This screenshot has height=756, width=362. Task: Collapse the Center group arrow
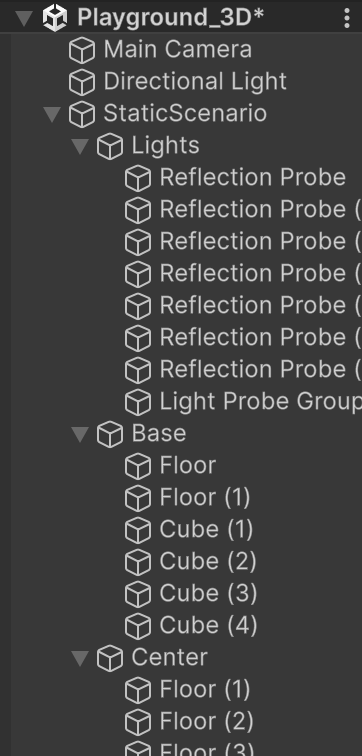[80, 658]
